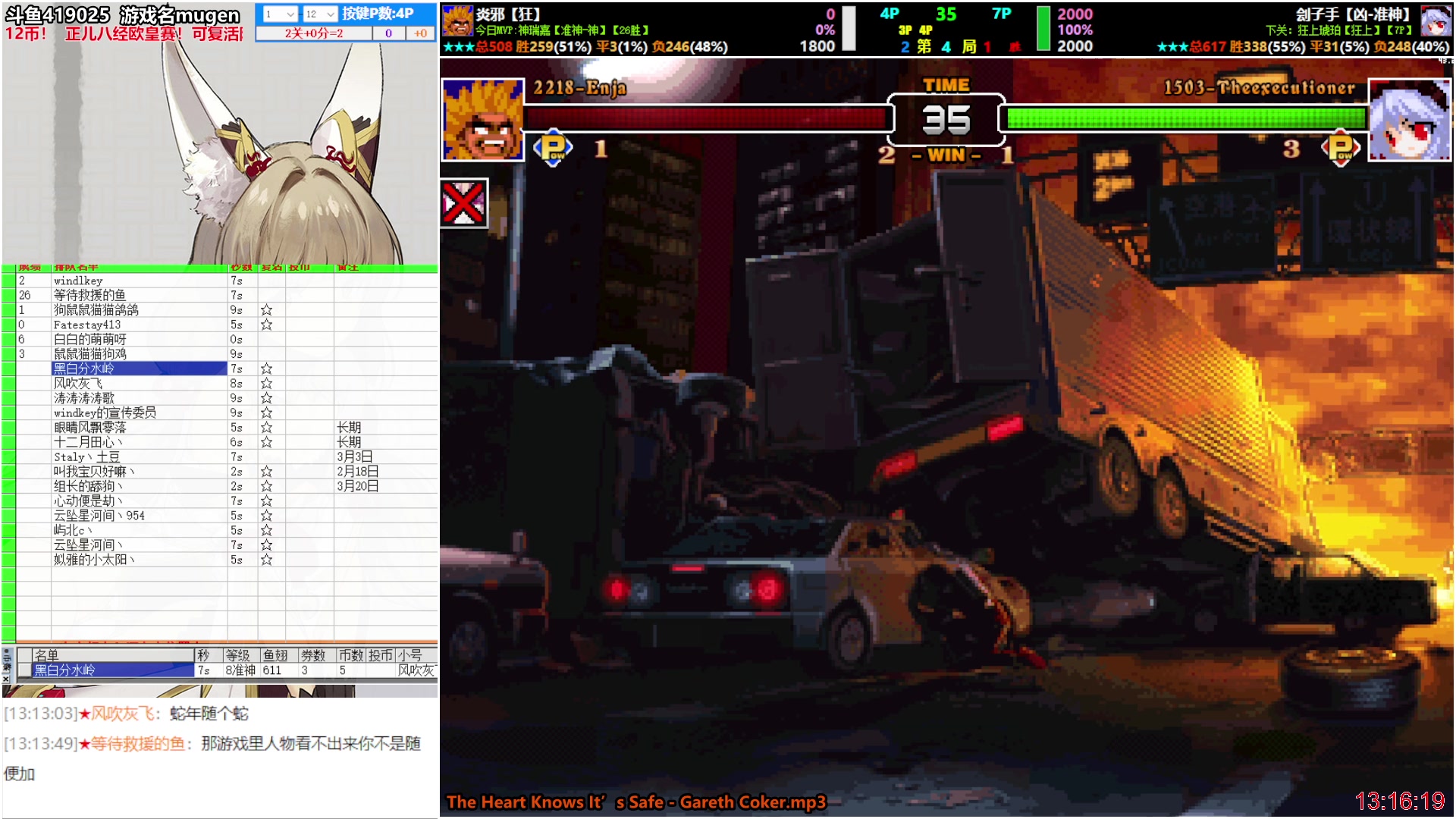The width and height of the screenshot is (1456, 819).
Task: Click the small 炎邪 avatar in stats bar
Action: coord(457,21)
